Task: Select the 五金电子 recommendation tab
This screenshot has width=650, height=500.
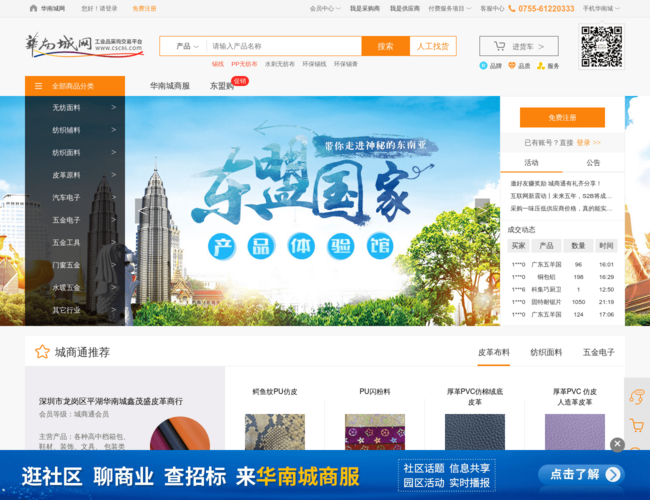Action: click(x=599, y=352)
